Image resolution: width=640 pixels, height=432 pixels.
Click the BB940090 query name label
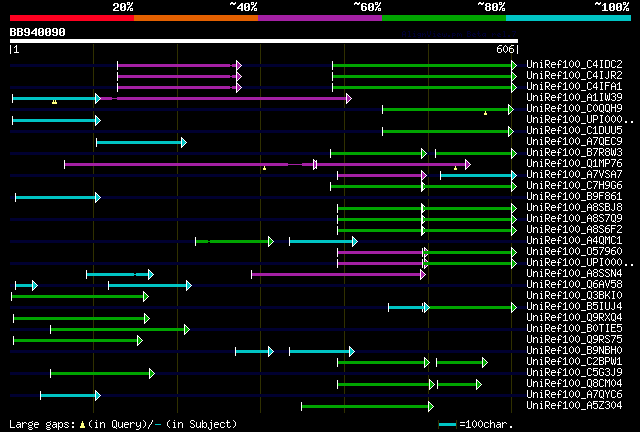[x=38, y=32]
